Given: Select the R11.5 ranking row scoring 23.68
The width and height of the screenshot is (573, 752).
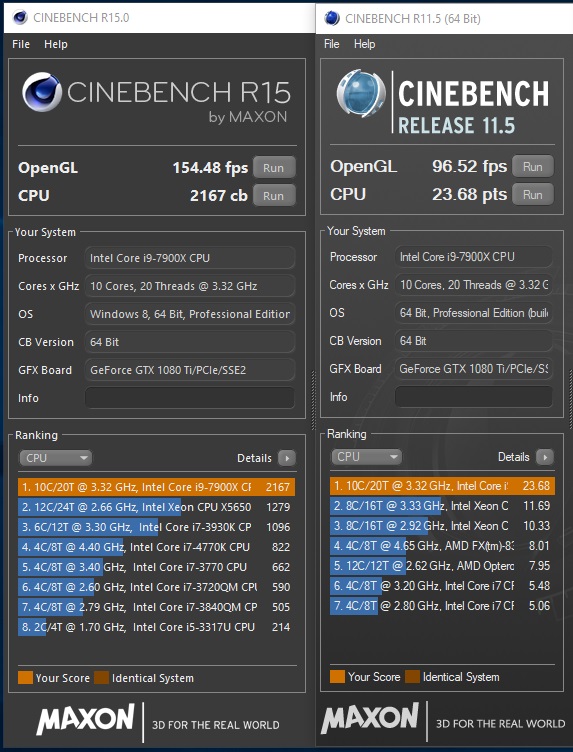Looking at the screenshot, I should 442,486.
